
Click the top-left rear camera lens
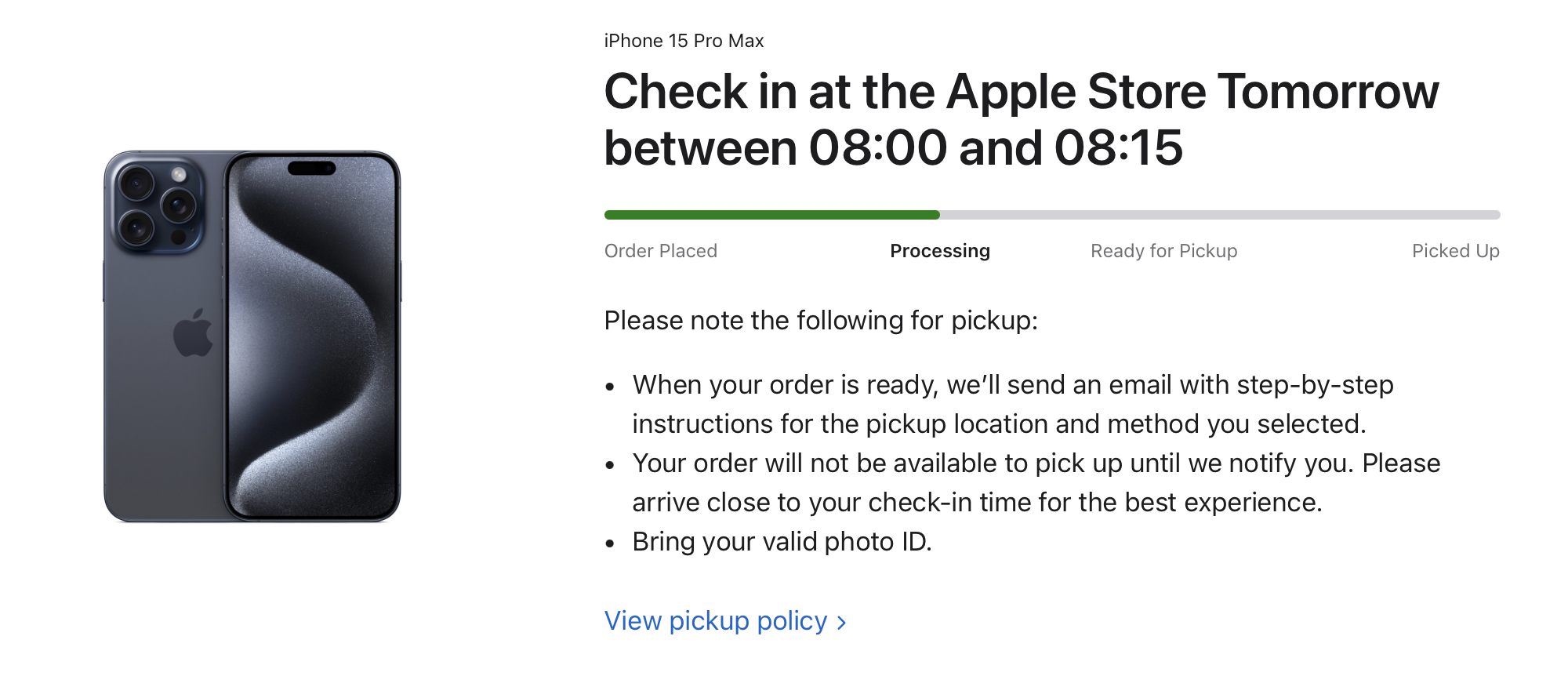tap(137, 184)
